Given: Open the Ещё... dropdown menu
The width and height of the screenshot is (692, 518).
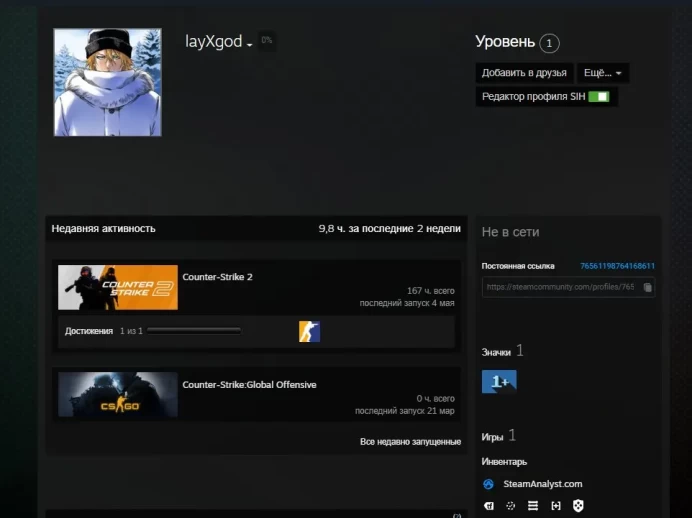Looking at the screenshot, I should (x=603, y=73).
